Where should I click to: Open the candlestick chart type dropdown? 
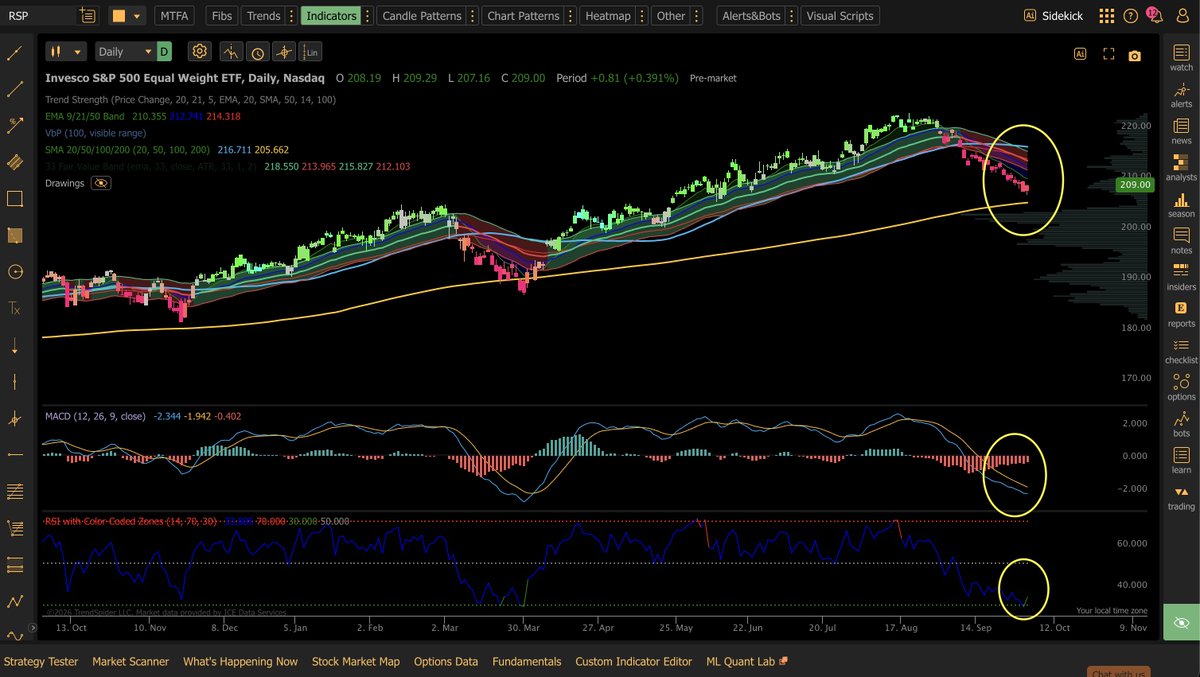coord(66,51)
